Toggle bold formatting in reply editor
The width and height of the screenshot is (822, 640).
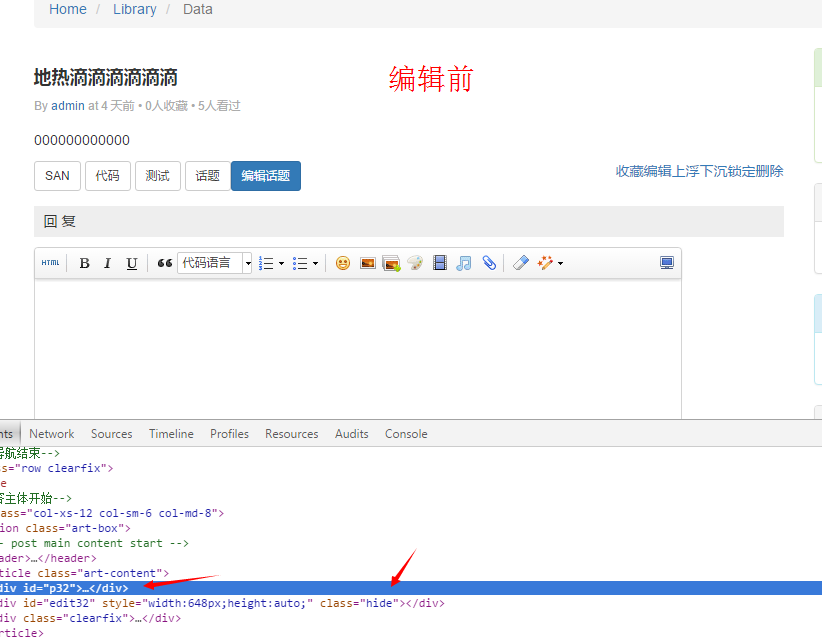84,263
